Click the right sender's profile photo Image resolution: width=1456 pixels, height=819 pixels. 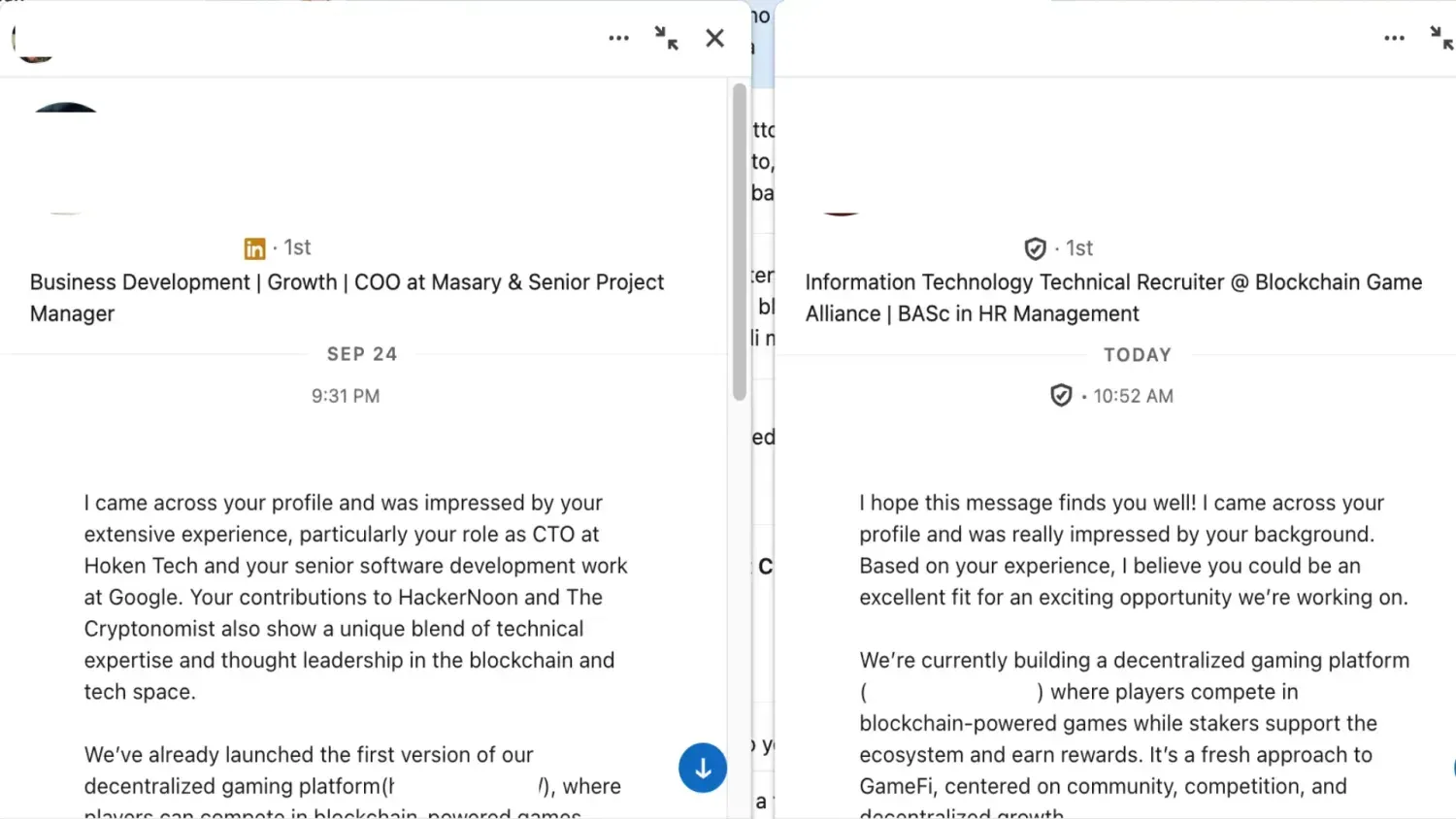pos(841,175)
